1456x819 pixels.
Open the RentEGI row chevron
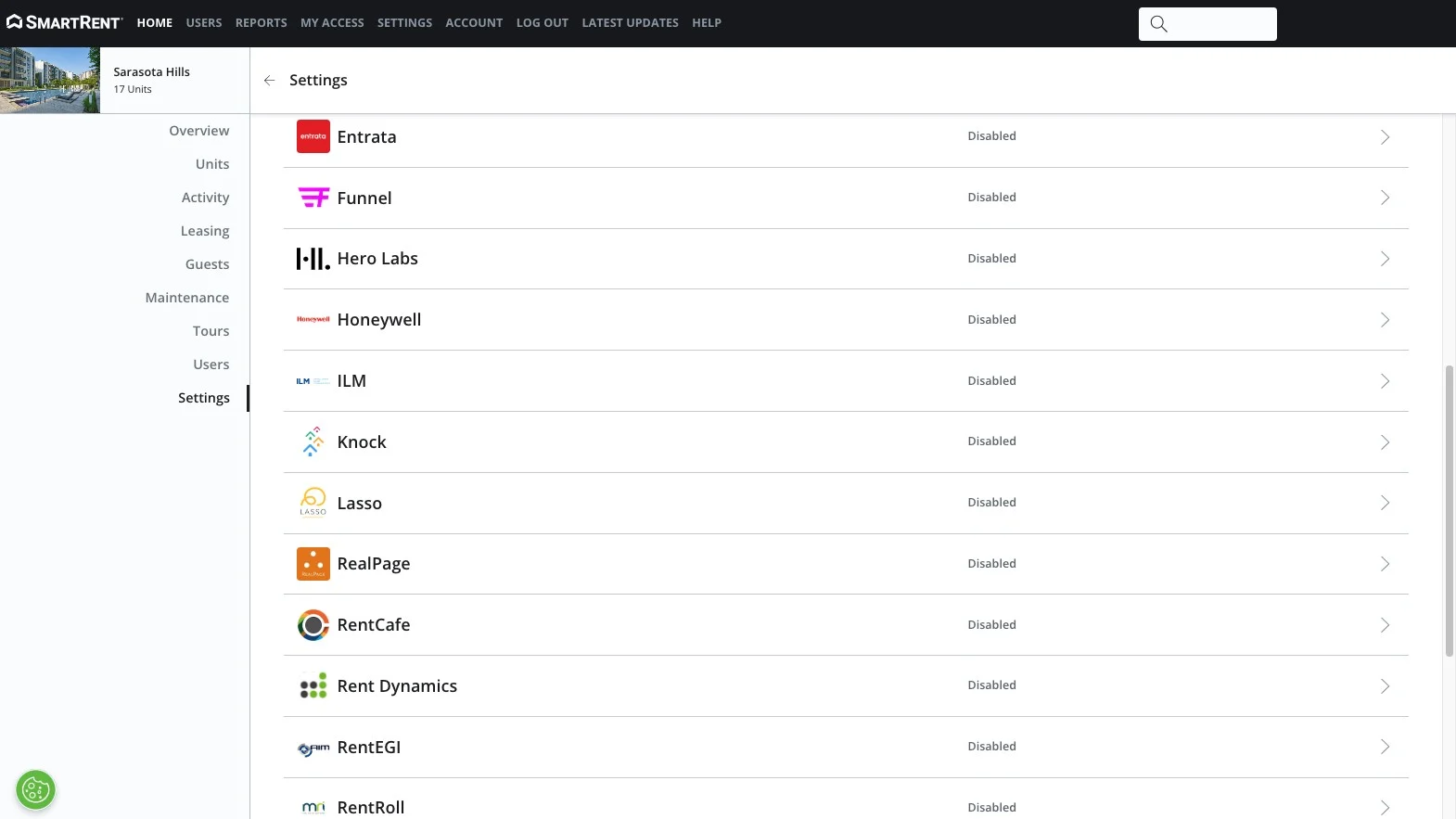tap(1385, 747)
